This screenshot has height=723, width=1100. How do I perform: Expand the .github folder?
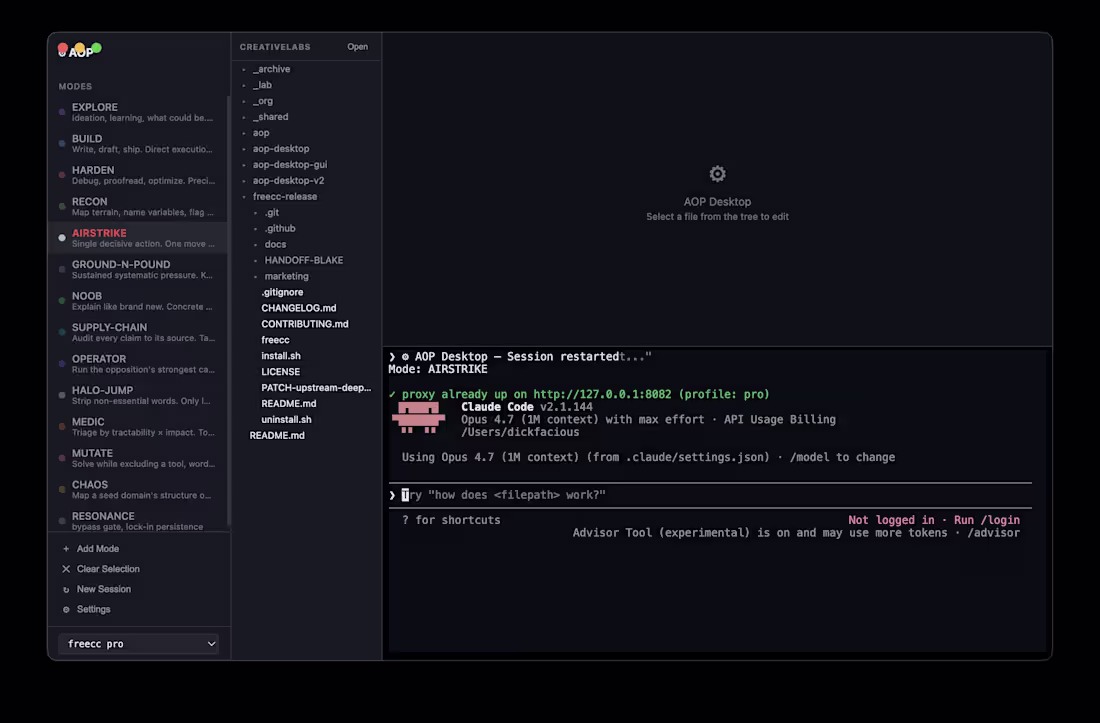click(x=307, y=229)
